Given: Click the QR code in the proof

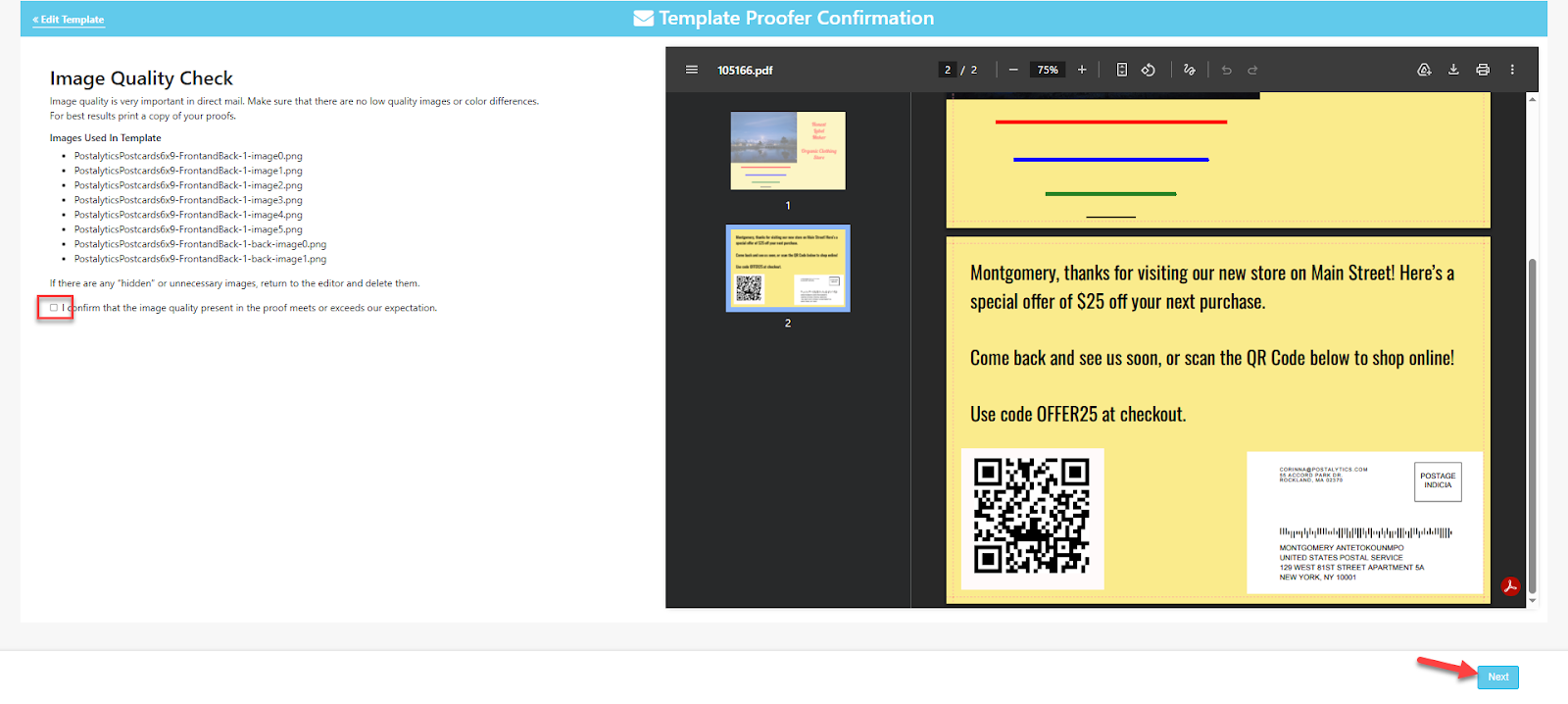Looking at the screenshot, I should 1032,517.
